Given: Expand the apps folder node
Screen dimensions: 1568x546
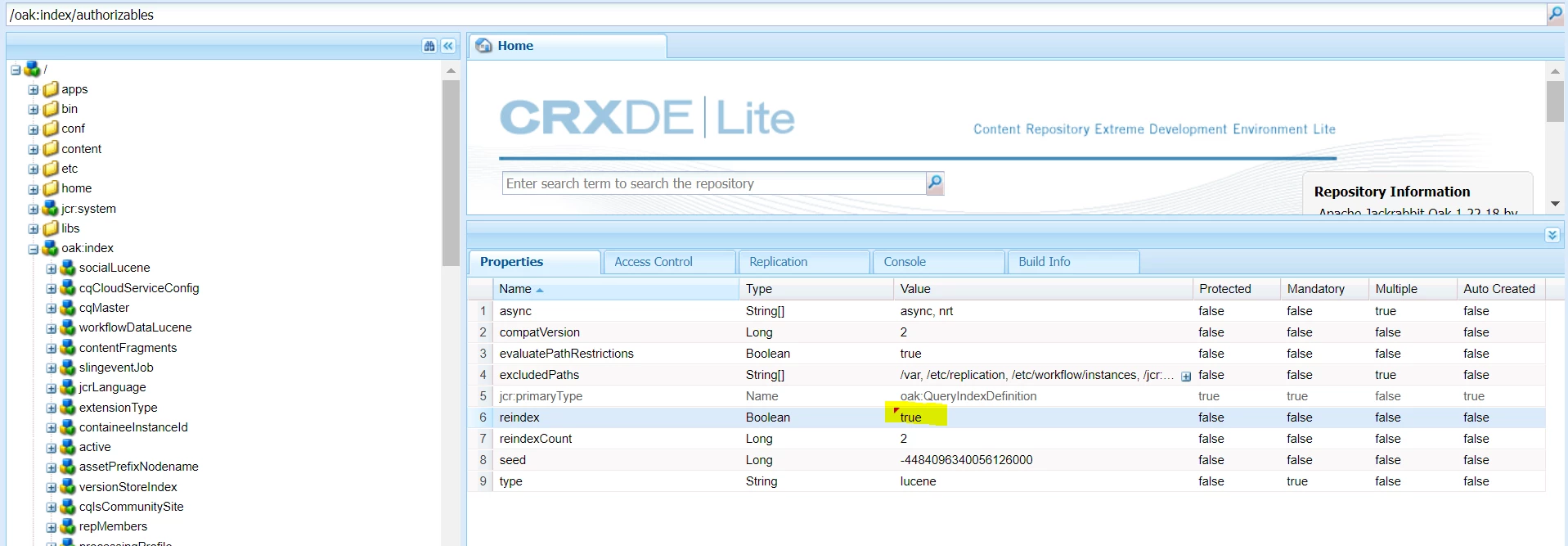Looking at the screenshot, I should [34, 90].
